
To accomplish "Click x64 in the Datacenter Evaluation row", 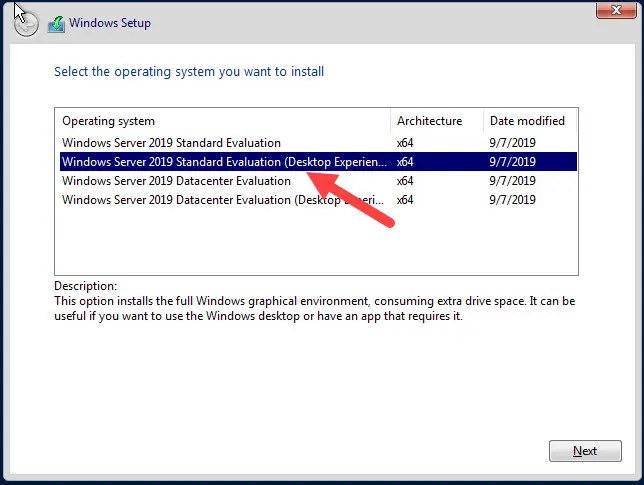I will point(405,181).
